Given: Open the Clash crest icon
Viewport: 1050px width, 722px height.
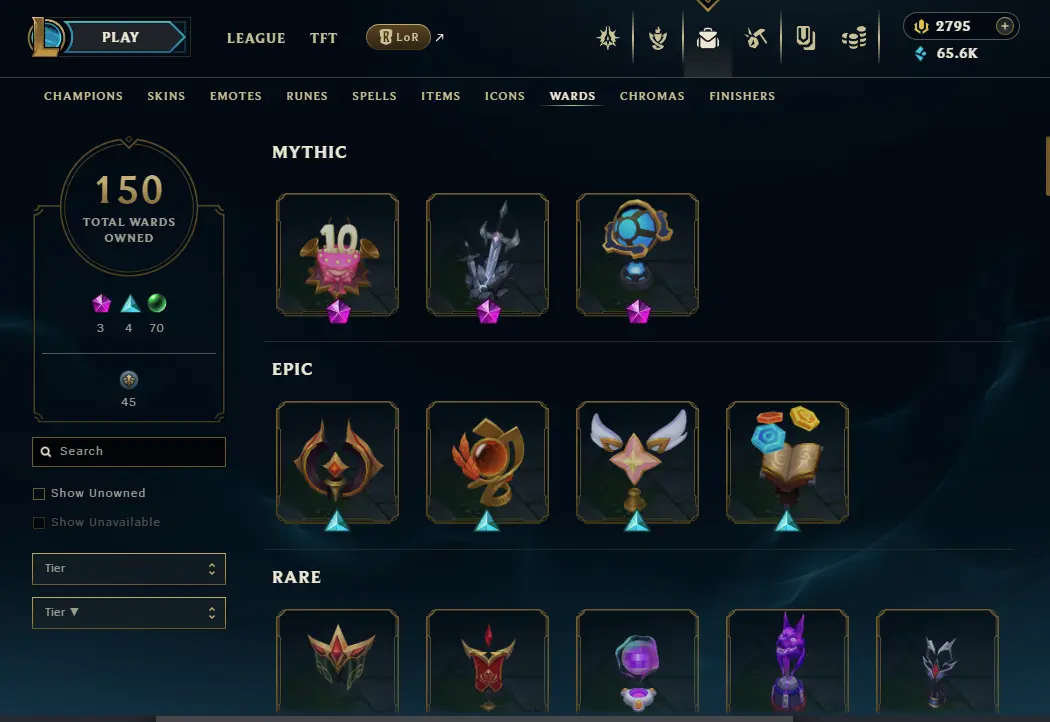Looking at the screenshot, I should [x=608, y=38].
